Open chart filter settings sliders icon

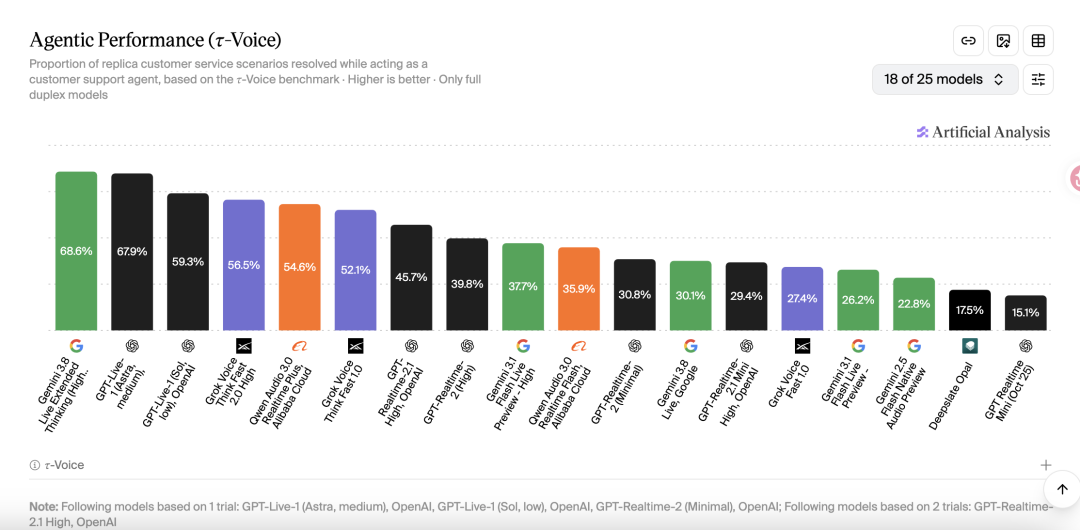(1038, 79)
